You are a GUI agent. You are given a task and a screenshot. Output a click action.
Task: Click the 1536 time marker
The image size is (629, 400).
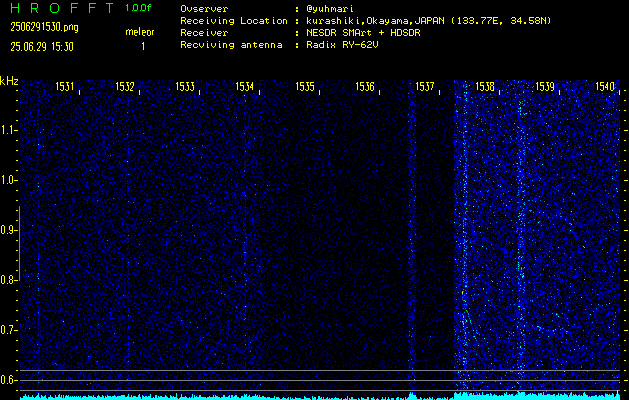(x=365, y=86)
